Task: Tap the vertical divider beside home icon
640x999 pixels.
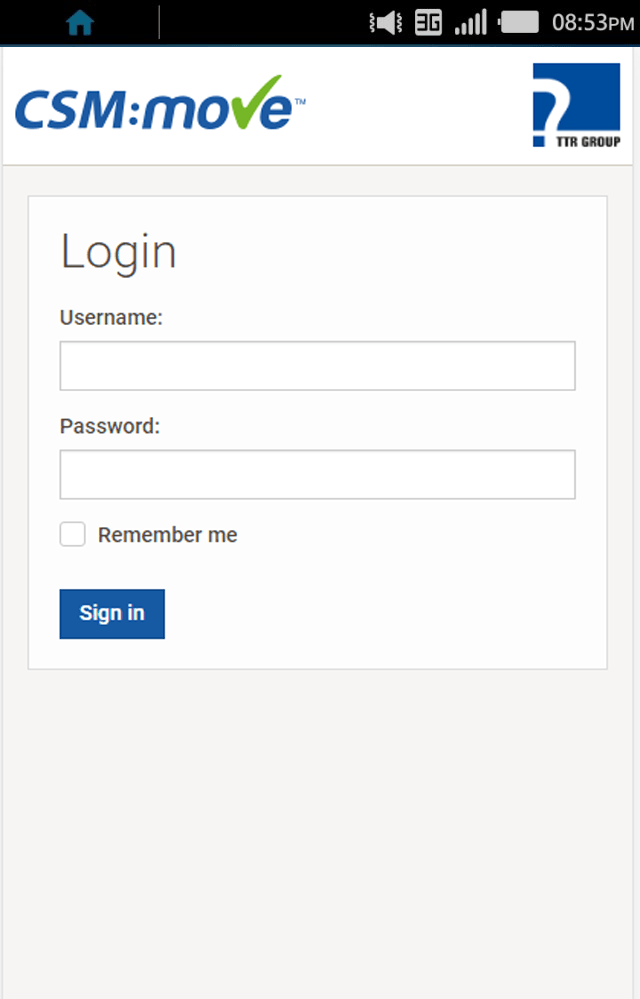Action: tap(159, 23)
